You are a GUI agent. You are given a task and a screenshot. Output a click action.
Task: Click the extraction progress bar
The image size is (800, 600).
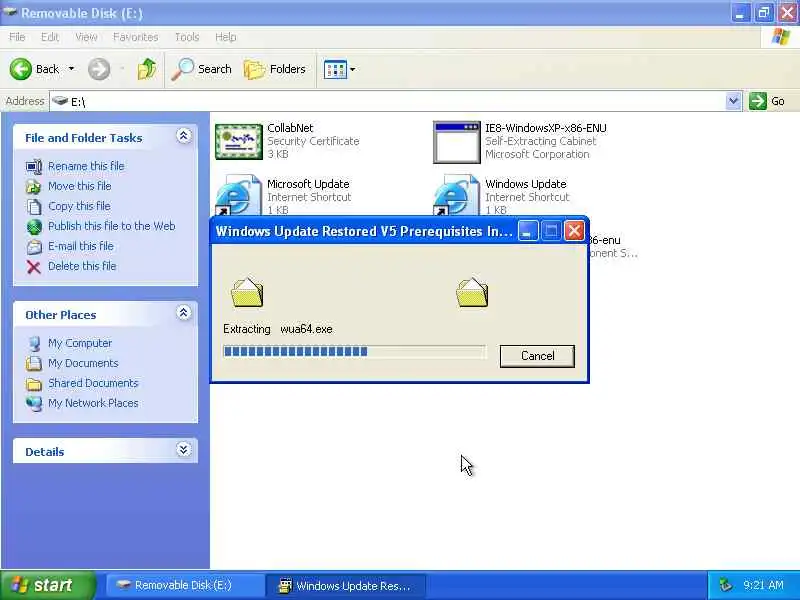(x=355, y=352)
